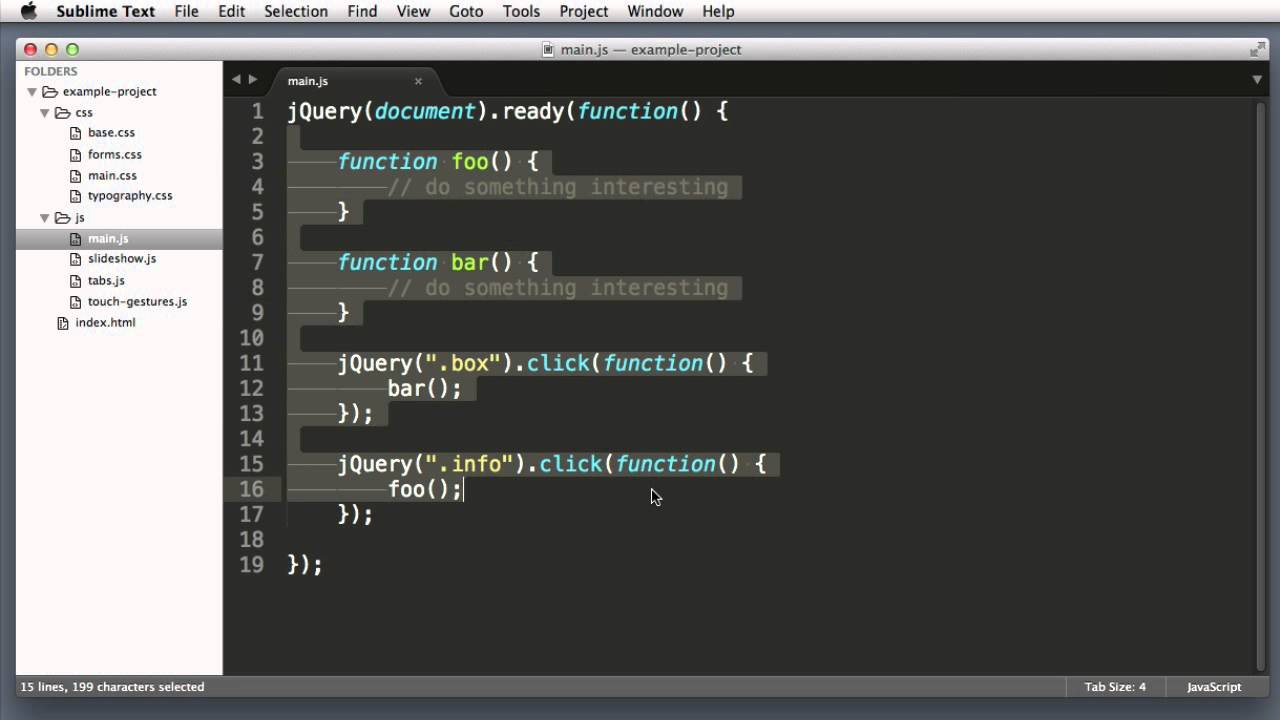Open base.css in the sidebar

tap(111, 133)
